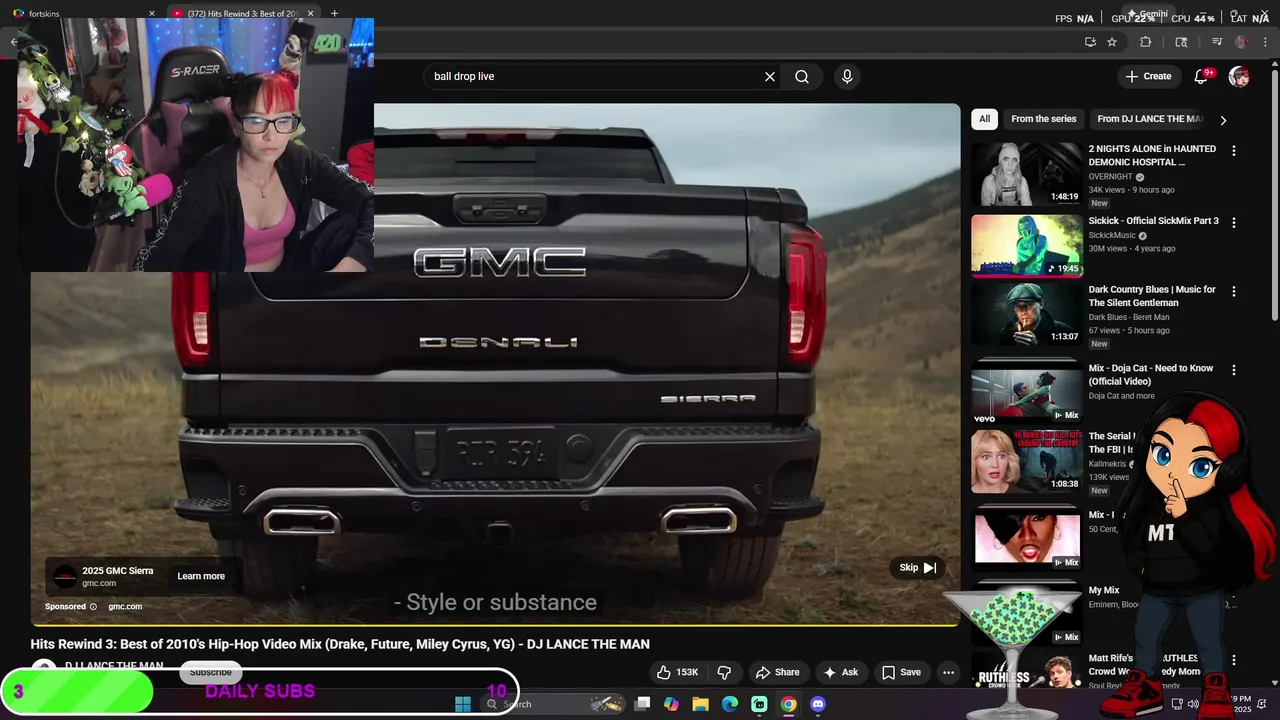Click Learn more on GMC ad
This screenshot has height=720, width=1280.
[201, 576]
